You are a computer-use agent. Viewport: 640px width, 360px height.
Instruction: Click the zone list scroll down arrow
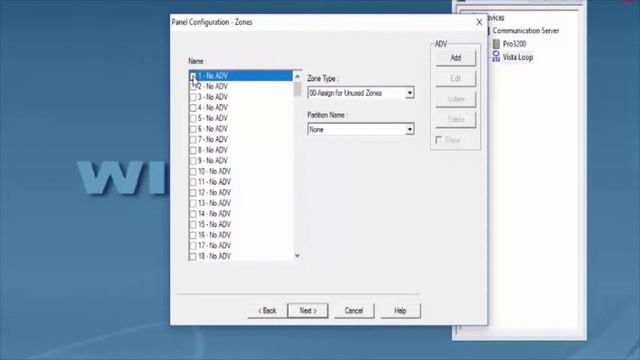coord(297,256)
